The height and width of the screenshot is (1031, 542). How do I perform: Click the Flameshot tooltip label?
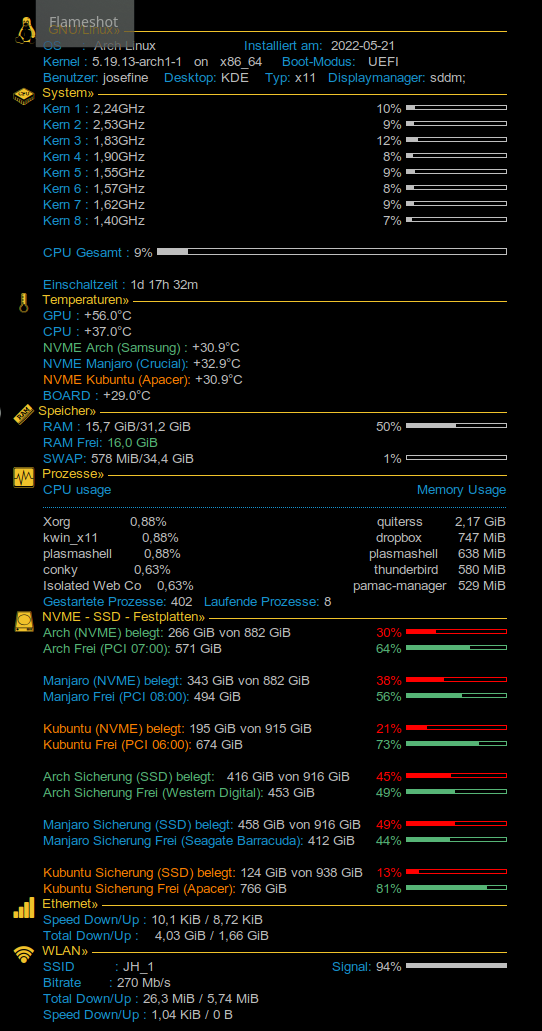coord(84,23)
